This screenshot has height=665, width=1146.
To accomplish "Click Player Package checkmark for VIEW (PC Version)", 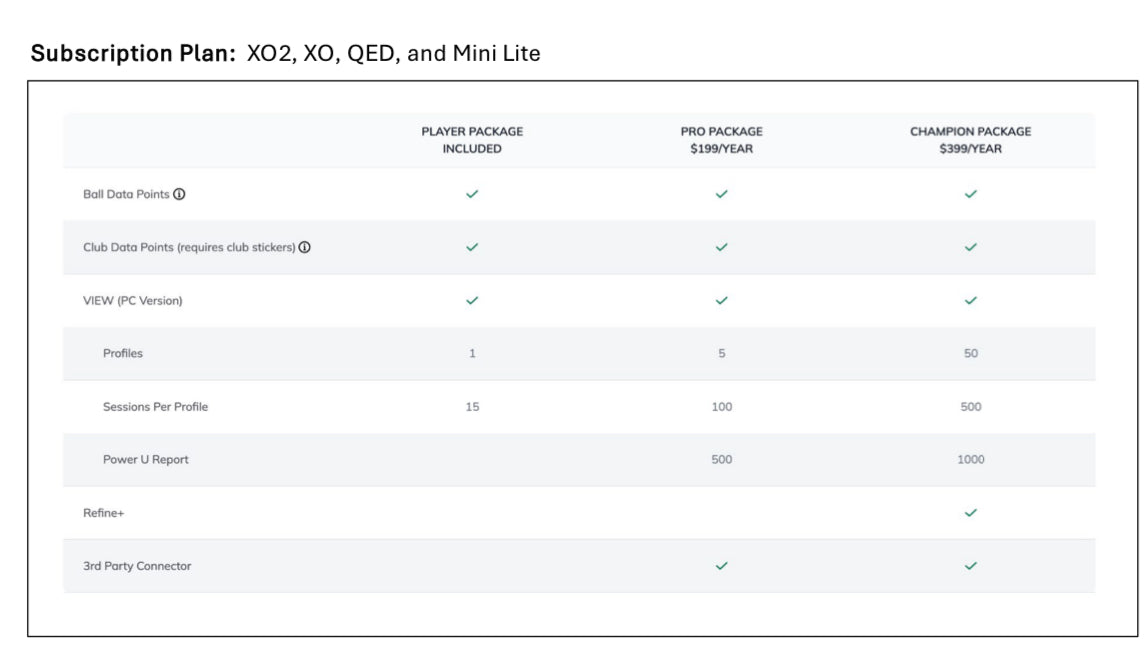I will click(472, 300).
